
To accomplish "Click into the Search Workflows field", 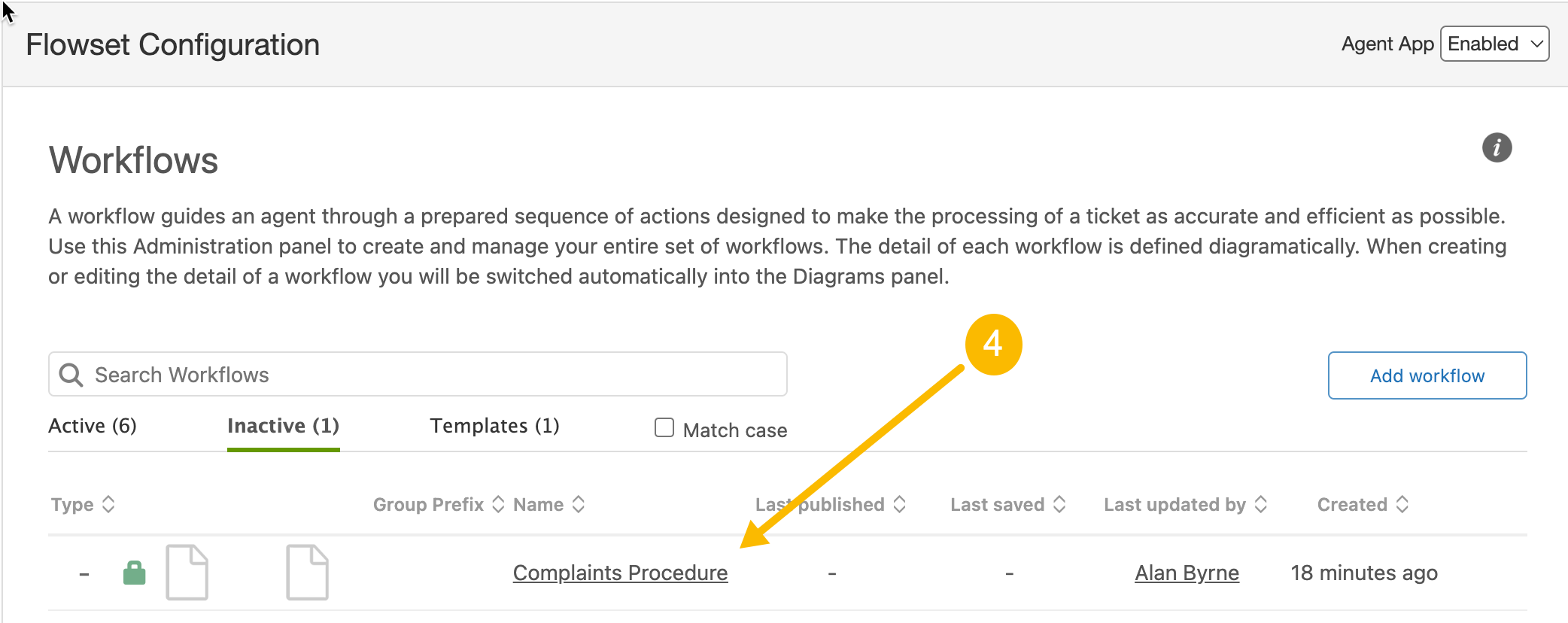I will pos(418,374).
